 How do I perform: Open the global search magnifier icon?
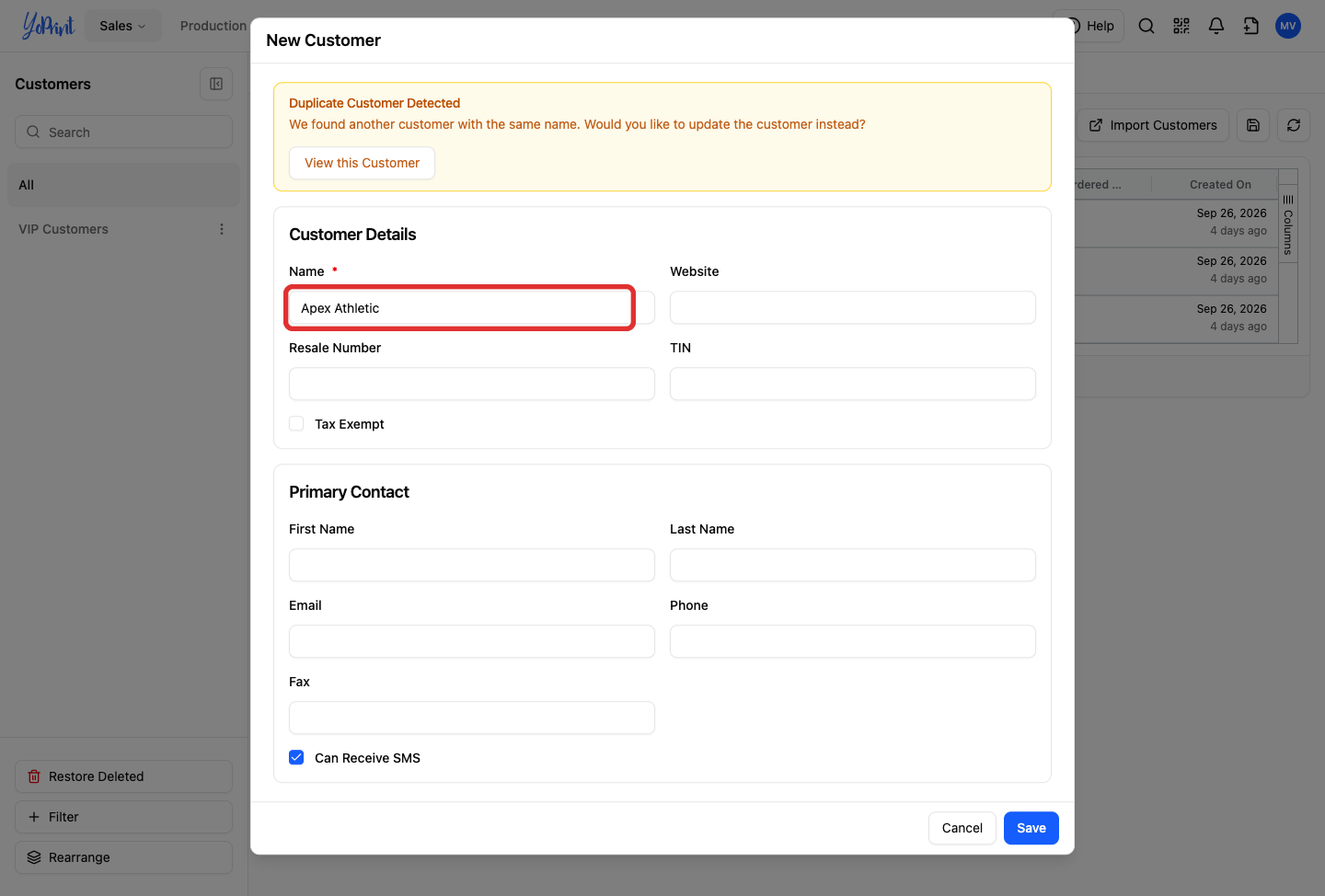[1146, 26]
